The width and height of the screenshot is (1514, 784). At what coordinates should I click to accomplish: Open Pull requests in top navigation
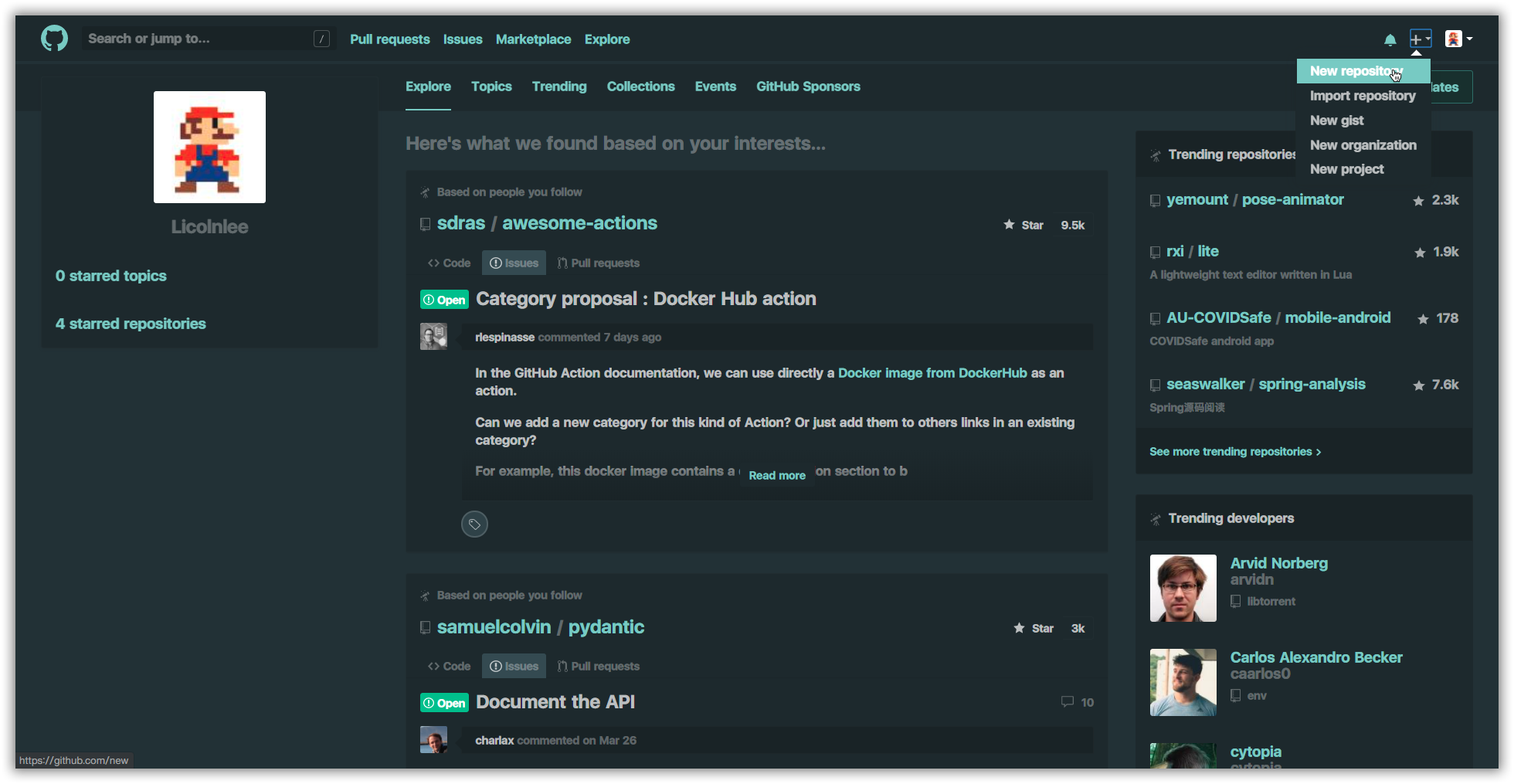coord(389,39)
